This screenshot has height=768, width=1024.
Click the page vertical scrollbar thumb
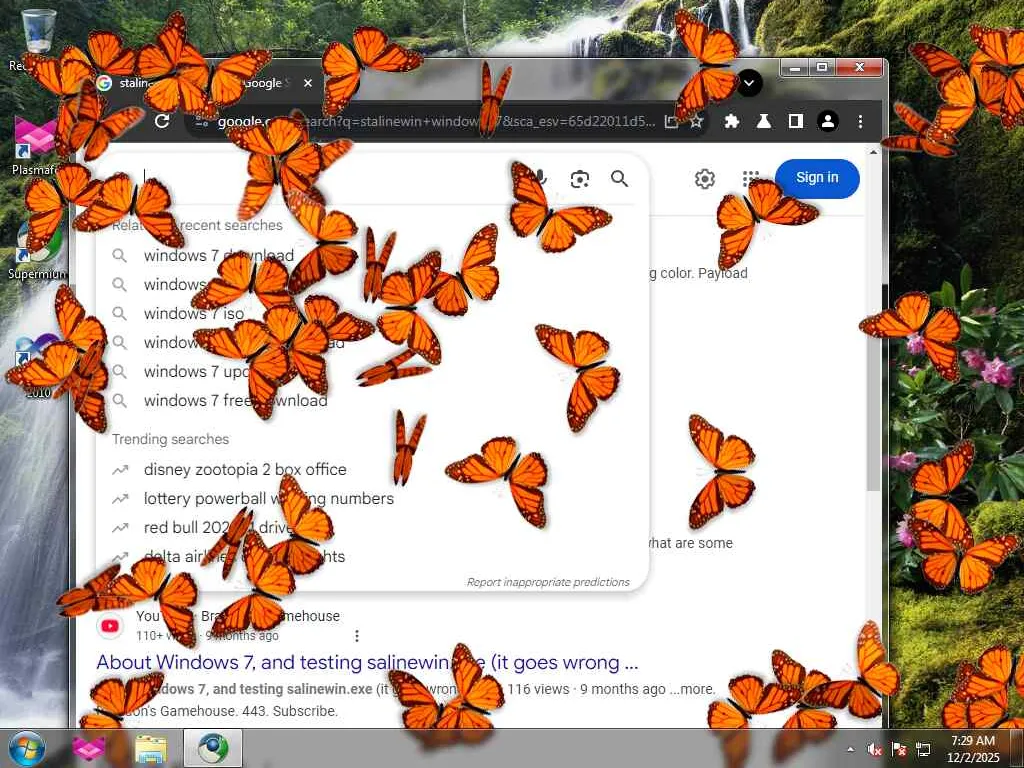pos(873,325)
